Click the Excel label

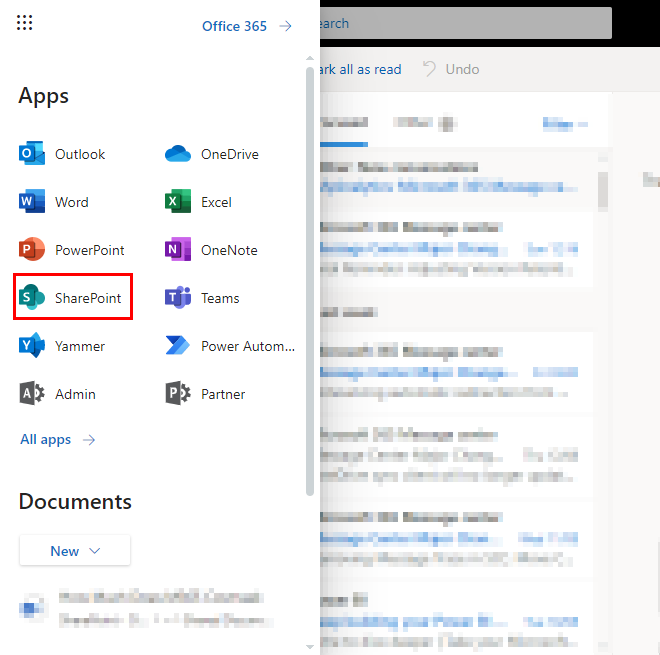[x=216, y=202]
